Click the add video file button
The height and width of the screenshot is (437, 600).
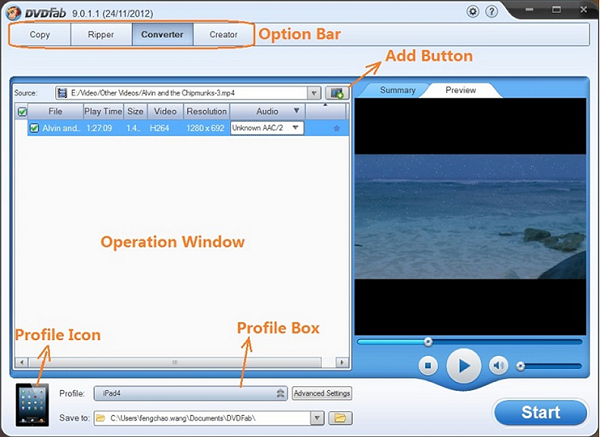tap(337, 93)
